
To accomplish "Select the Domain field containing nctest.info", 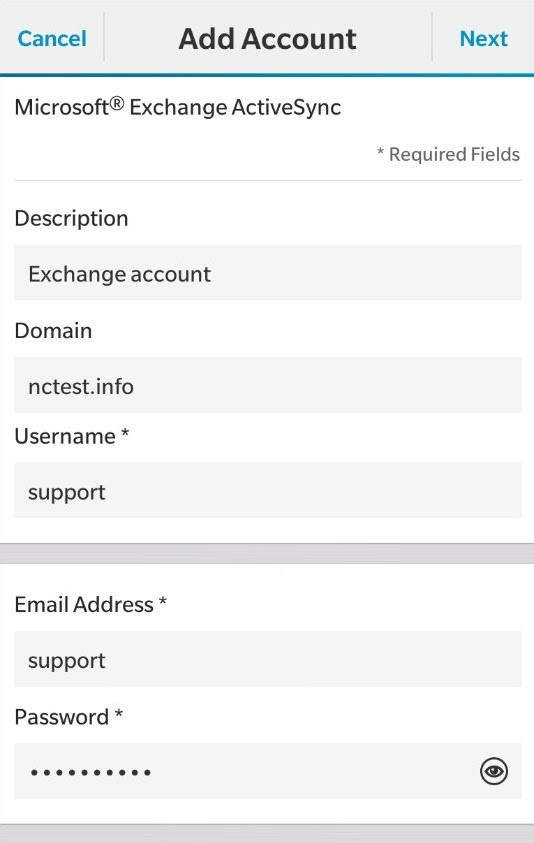I will [268, 385].
